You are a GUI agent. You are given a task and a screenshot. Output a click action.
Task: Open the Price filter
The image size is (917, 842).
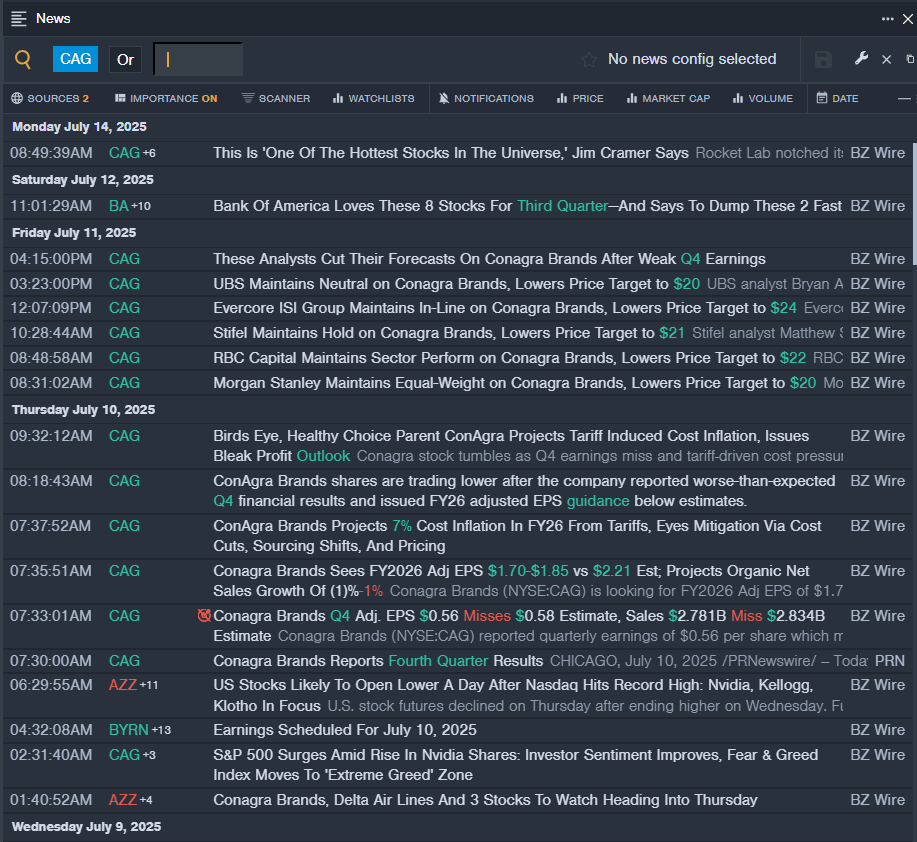(580, 98)
